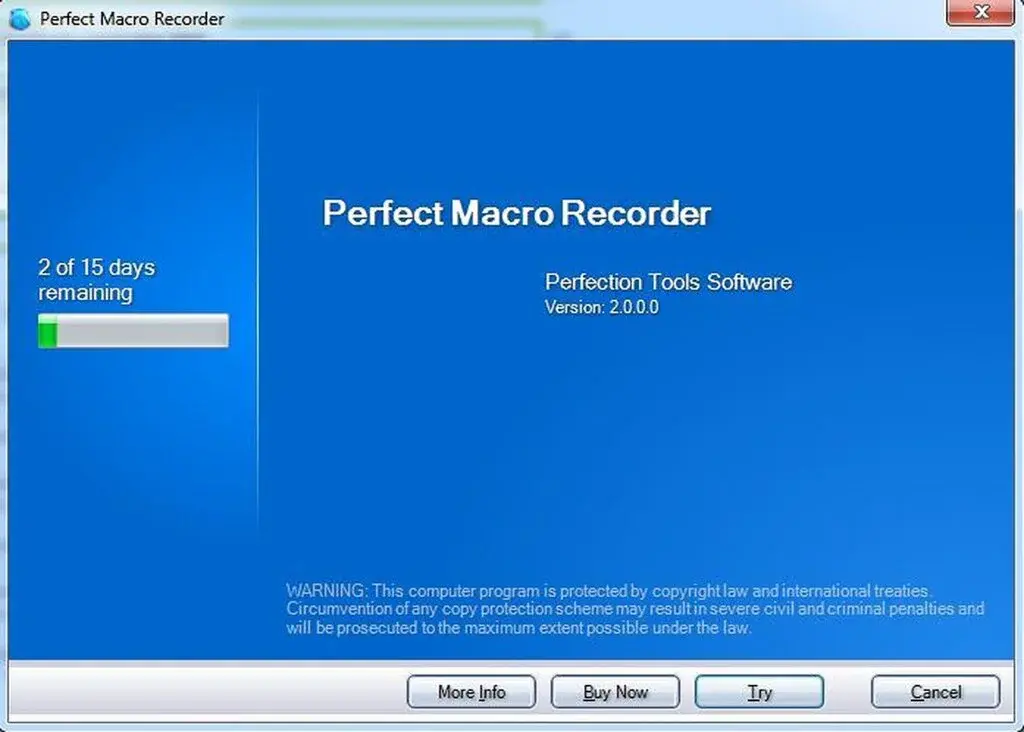Image resolution: width=1024 pixels, height=732 pixels.
Task: Close the Perfect Macro Recorder window
Action: click(x=980, y=12)
